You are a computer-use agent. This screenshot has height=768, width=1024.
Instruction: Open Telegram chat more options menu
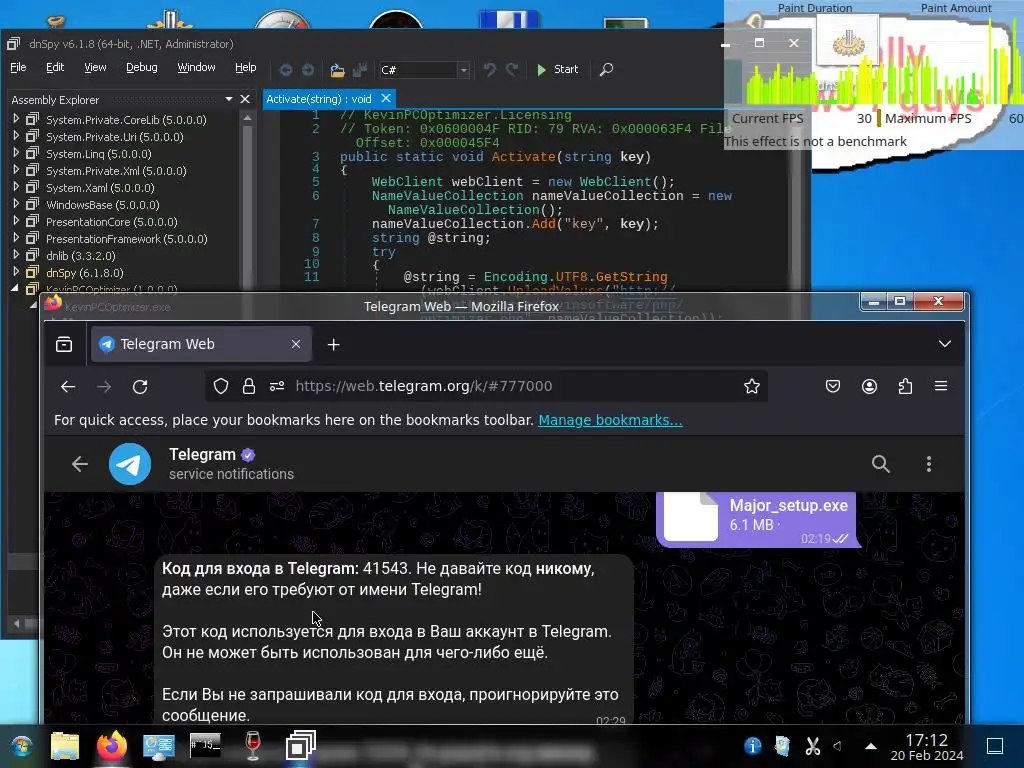tap(929, 464)
